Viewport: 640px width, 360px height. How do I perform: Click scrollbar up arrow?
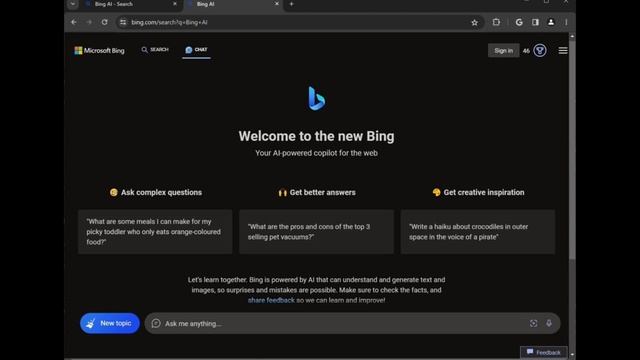pyautogui.click(x=572, y=36)
